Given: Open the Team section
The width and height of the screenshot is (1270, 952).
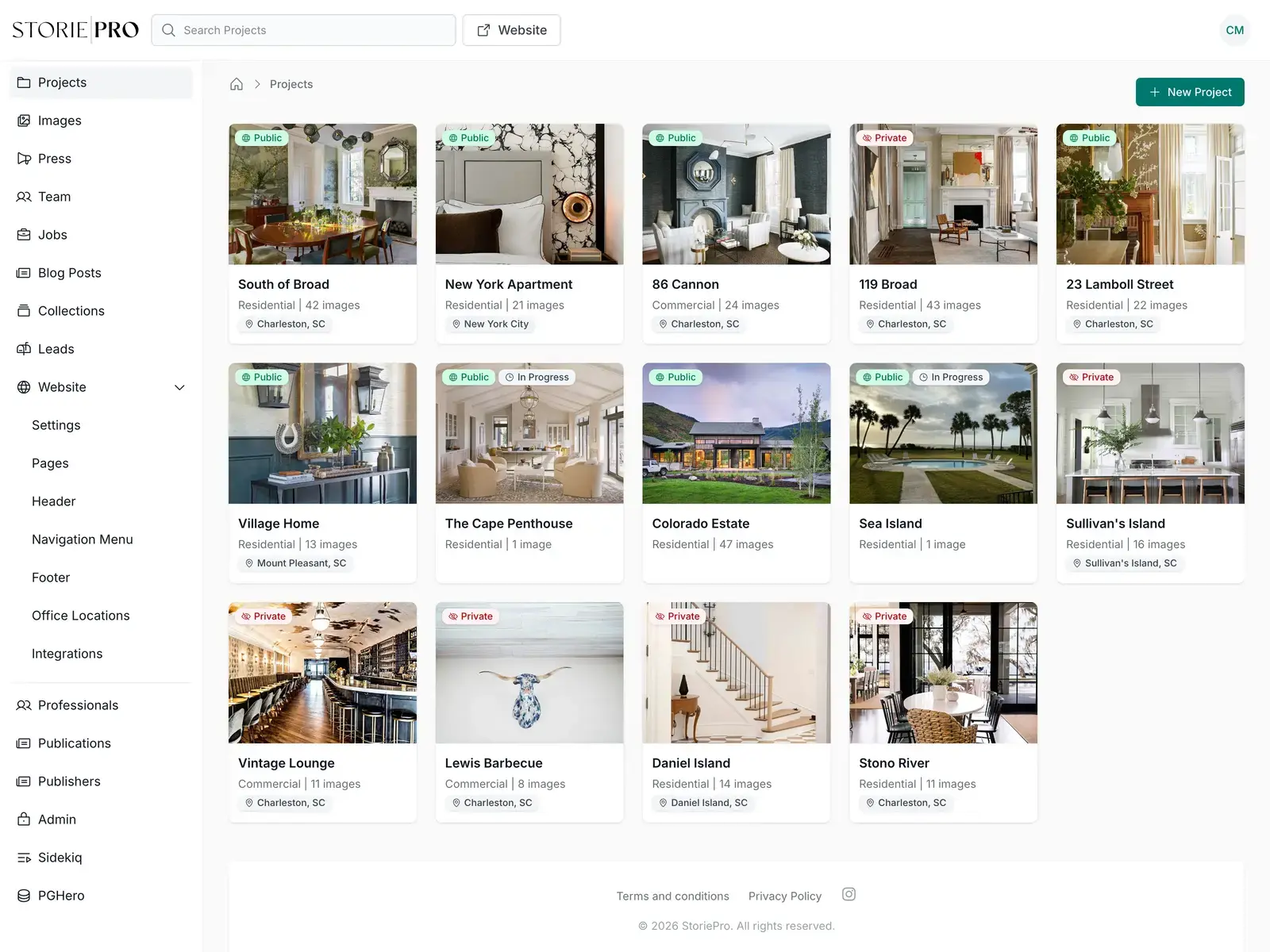Looking at the screenshot, I should tap(53, 196).
